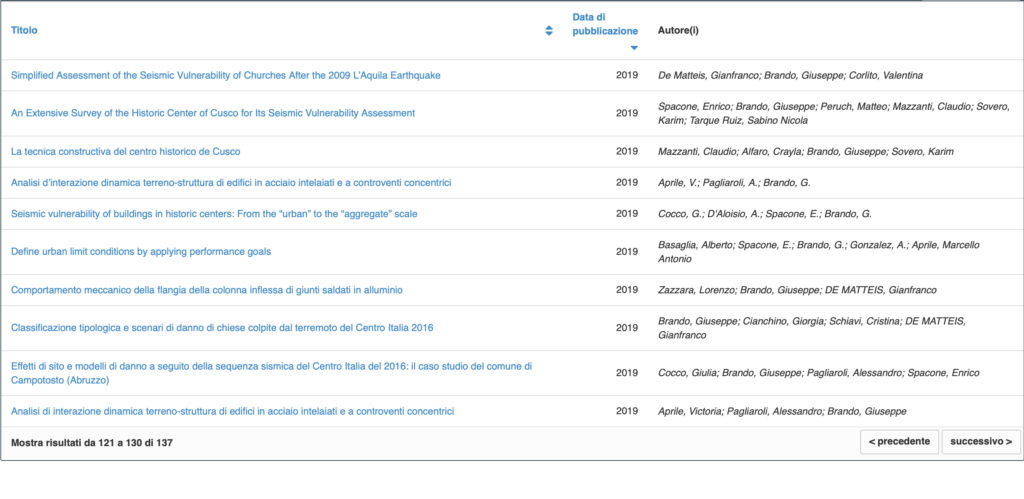The height and width of the screenshot is (499, 1024).
Task: Click the Titolo column header
Action: pyautogui.click(x=24, y=30)
